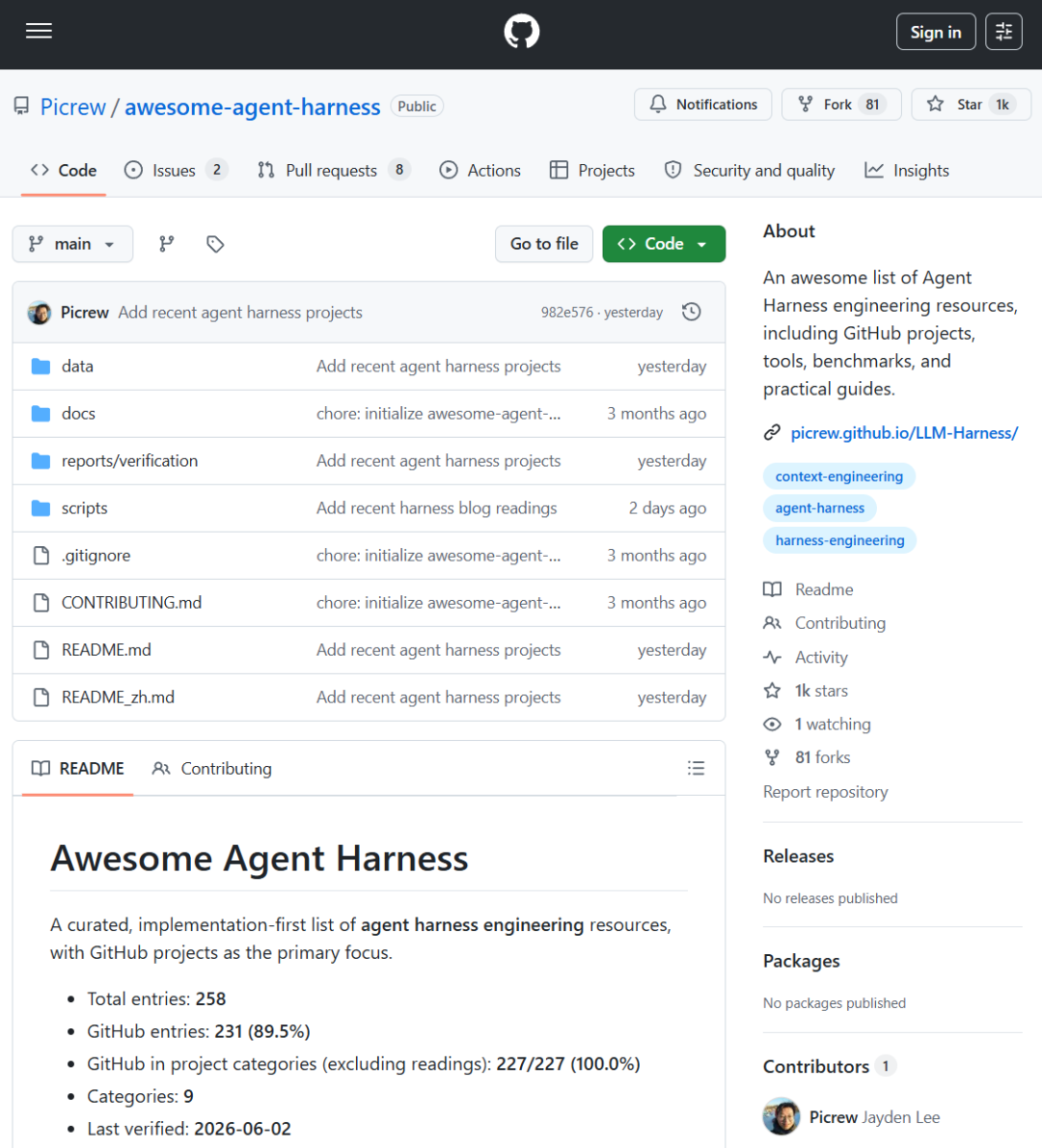Click Report repository link
The image size is (1042, 1148).
click(x=825, y=791)
